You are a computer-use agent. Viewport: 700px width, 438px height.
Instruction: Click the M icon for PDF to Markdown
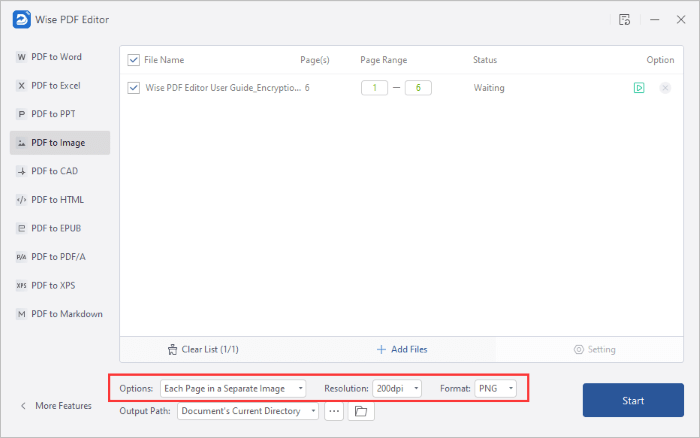(x=21, y=314)
